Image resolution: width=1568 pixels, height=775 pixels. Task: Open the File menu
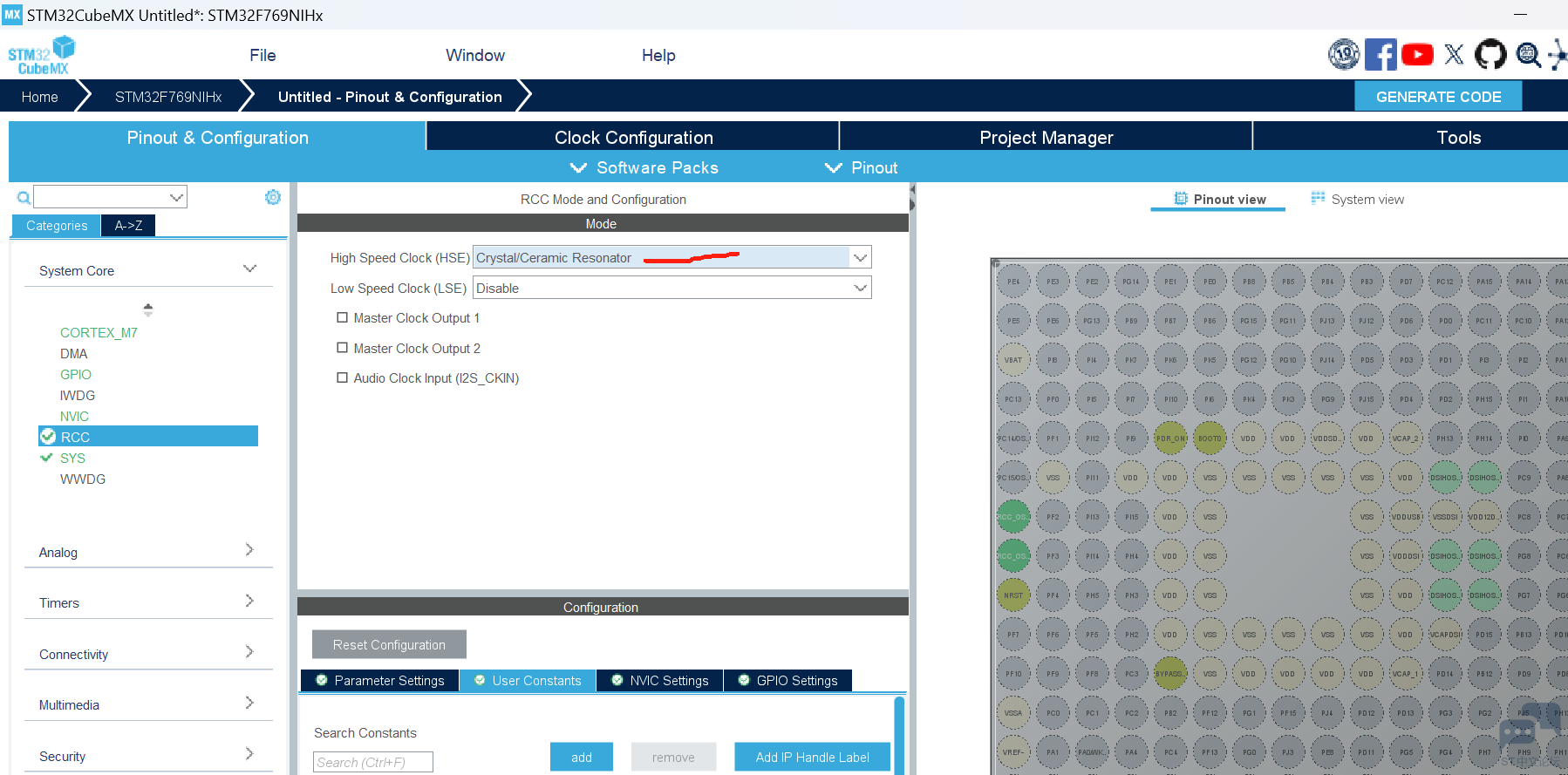point(262,55)
